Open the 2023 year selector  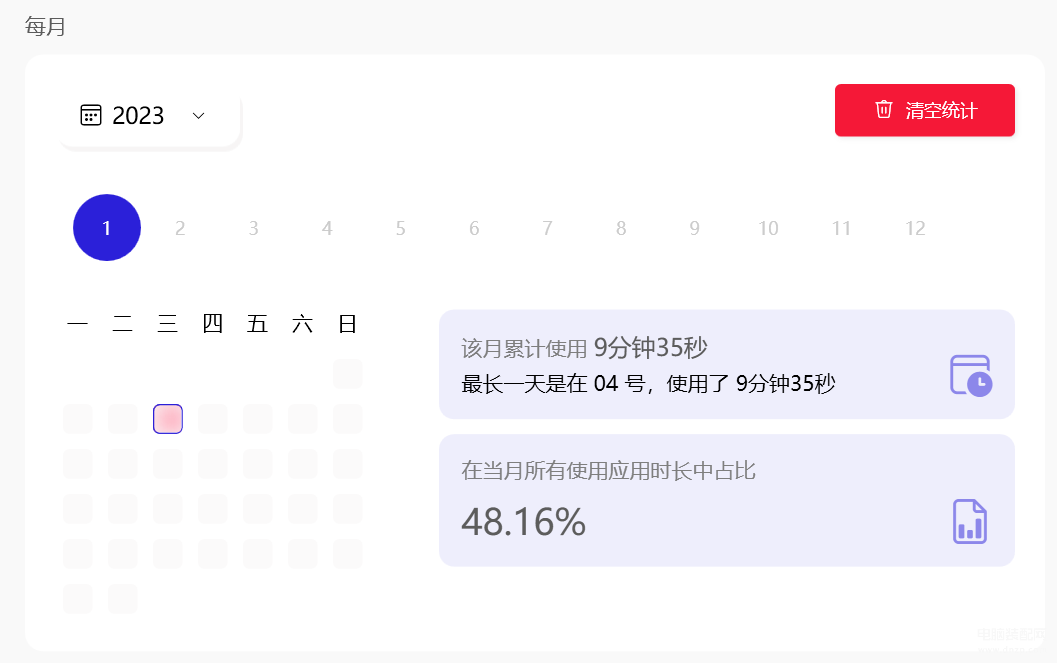click(150, 116)
